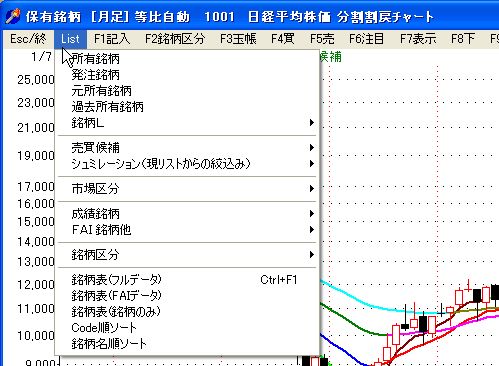Close the open List menu
This screenshot has height=366, width=499.
70,39
